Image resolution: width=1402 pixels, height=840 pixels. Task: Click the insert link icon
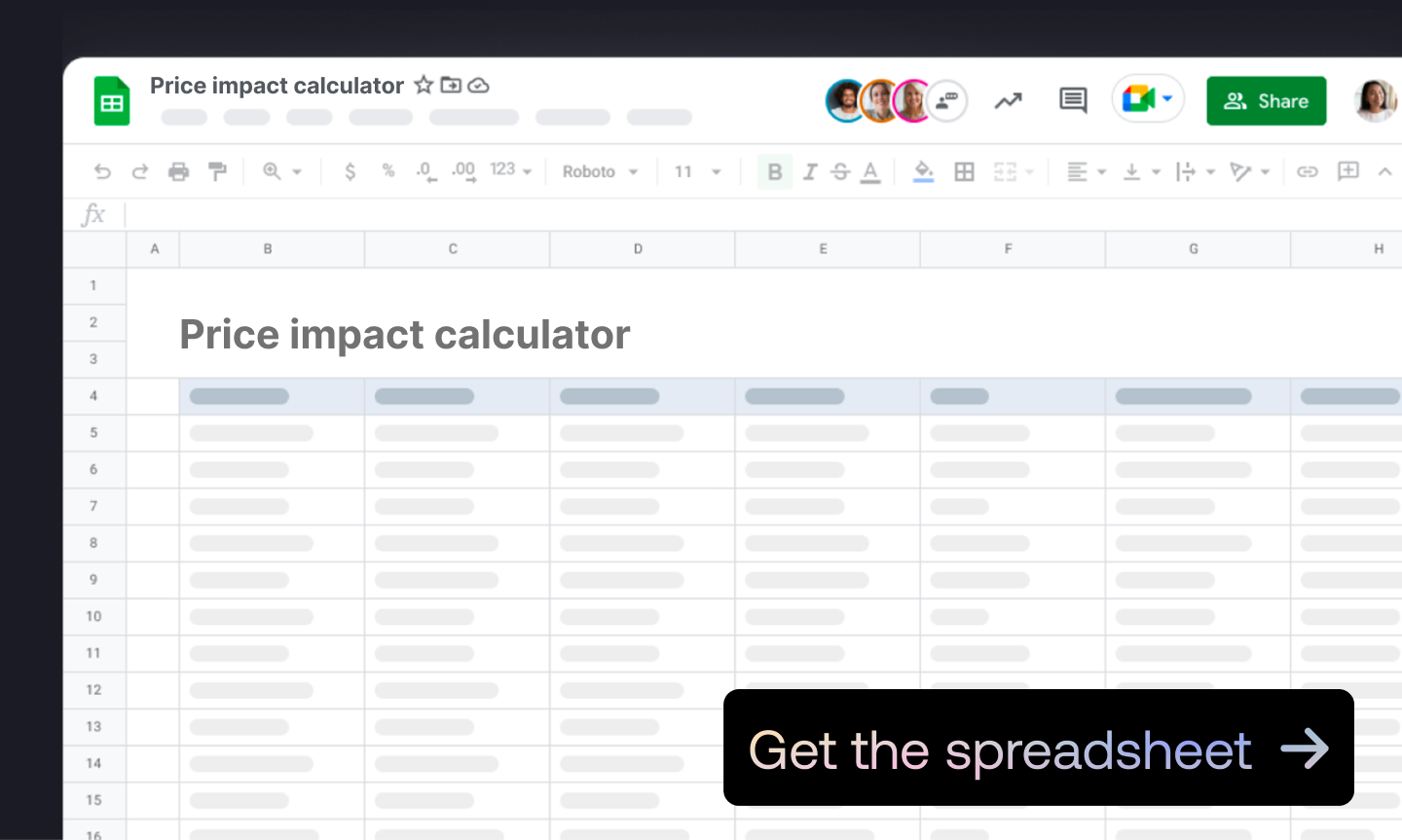click(x=1308, y=172)
